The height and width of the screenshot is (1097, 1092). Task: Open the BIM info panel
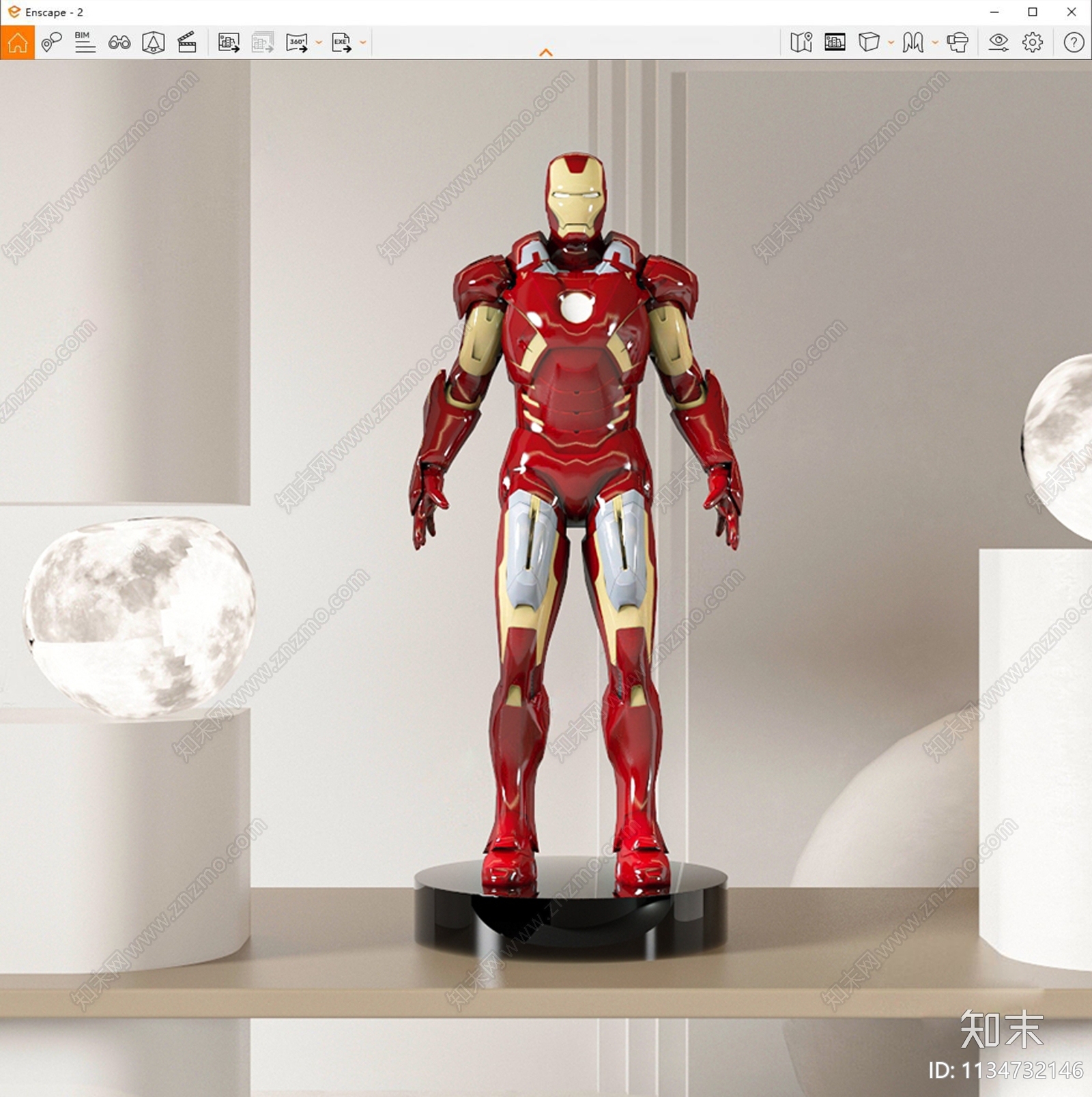tap(85, 42)
